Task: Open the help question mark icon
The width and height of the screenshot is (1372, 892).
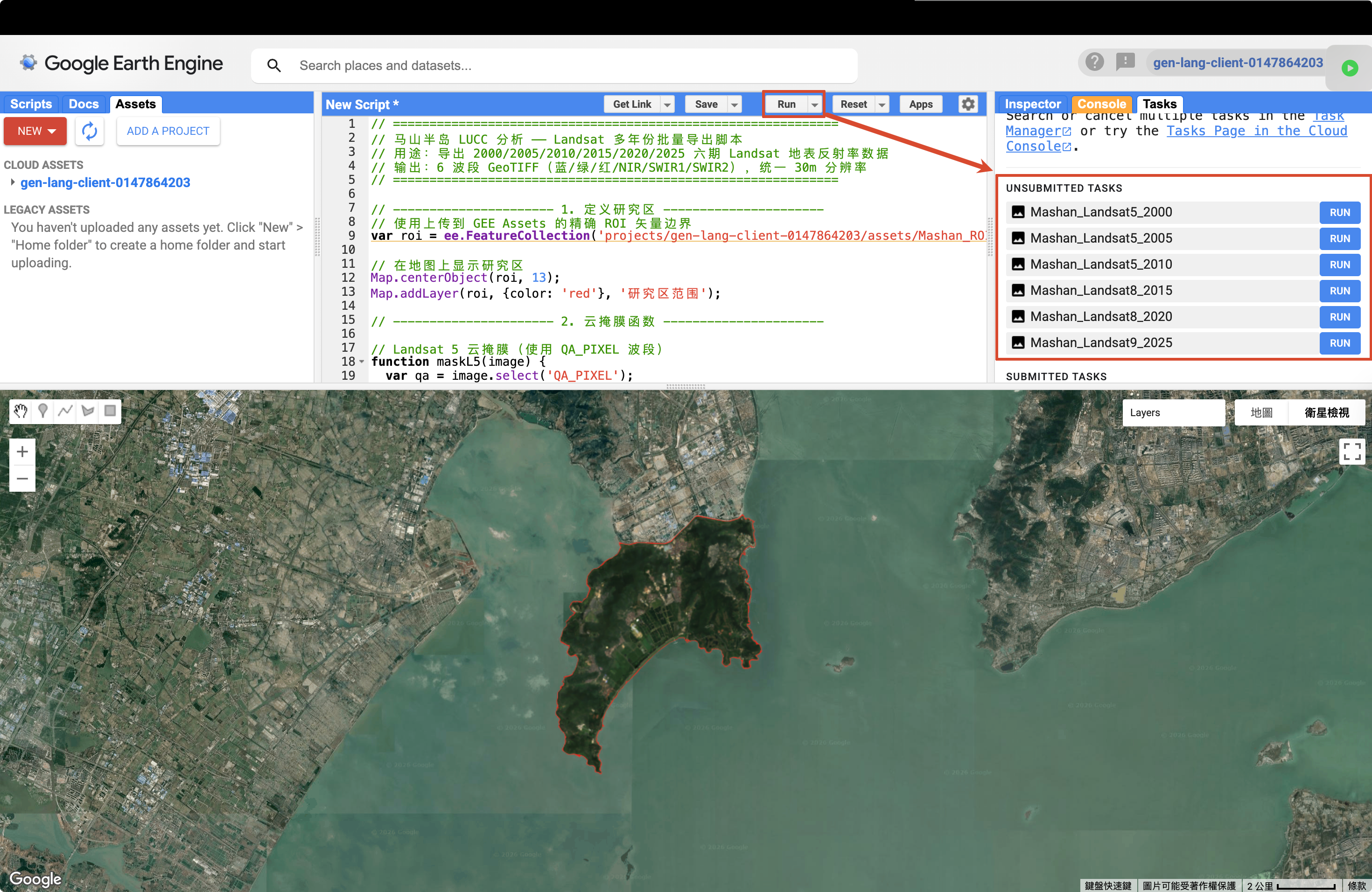Action: [x=1094, y=62]
